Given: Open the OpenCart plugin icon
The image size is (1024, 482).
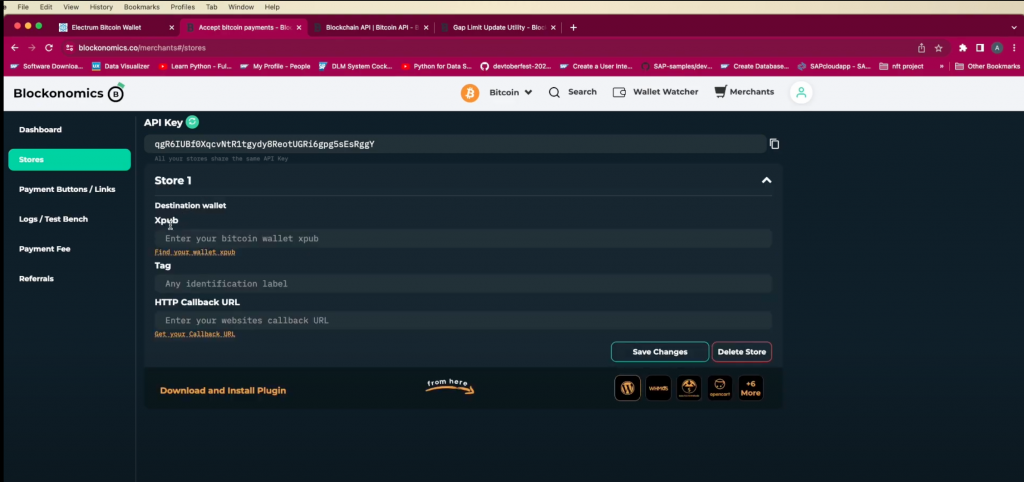Looking at the screenshot, I should [720, 388].
